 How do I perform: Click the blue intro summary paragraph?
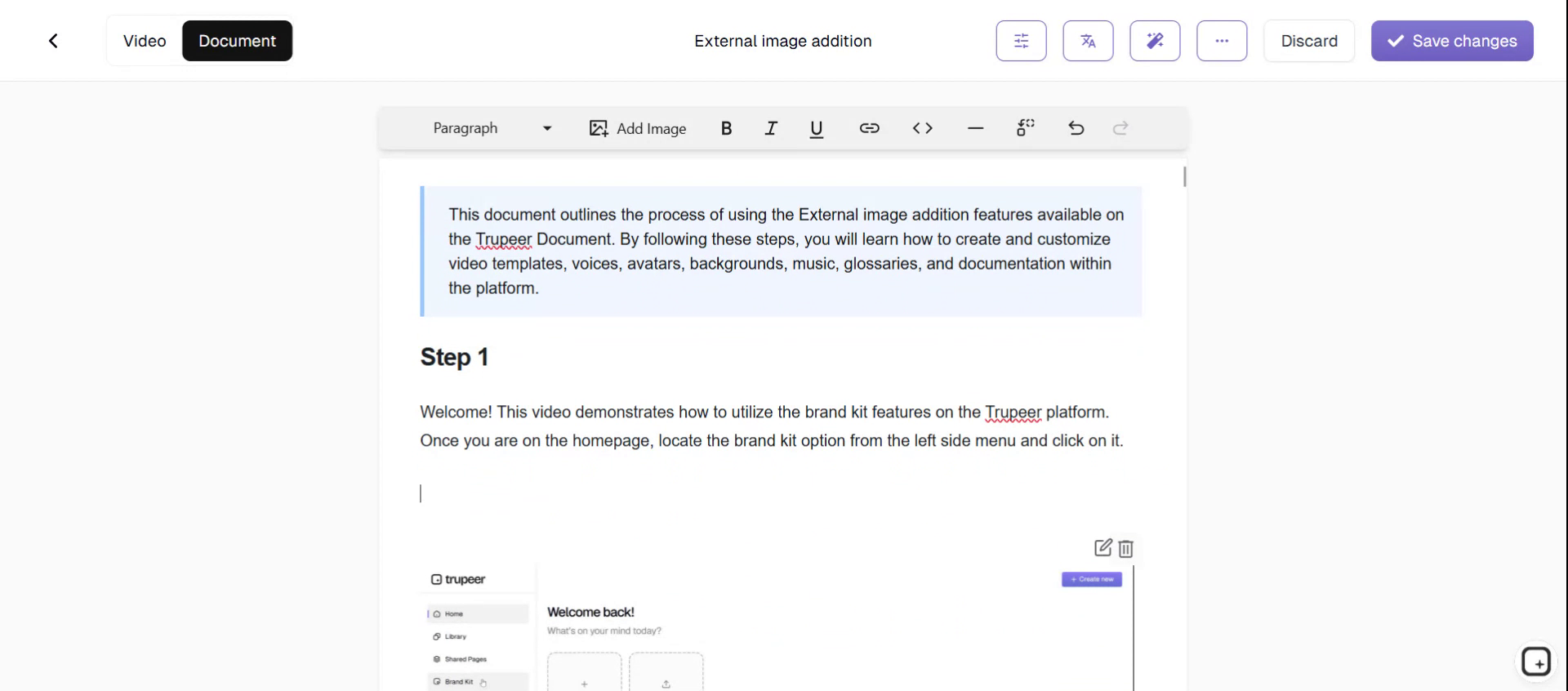point(781,252)
